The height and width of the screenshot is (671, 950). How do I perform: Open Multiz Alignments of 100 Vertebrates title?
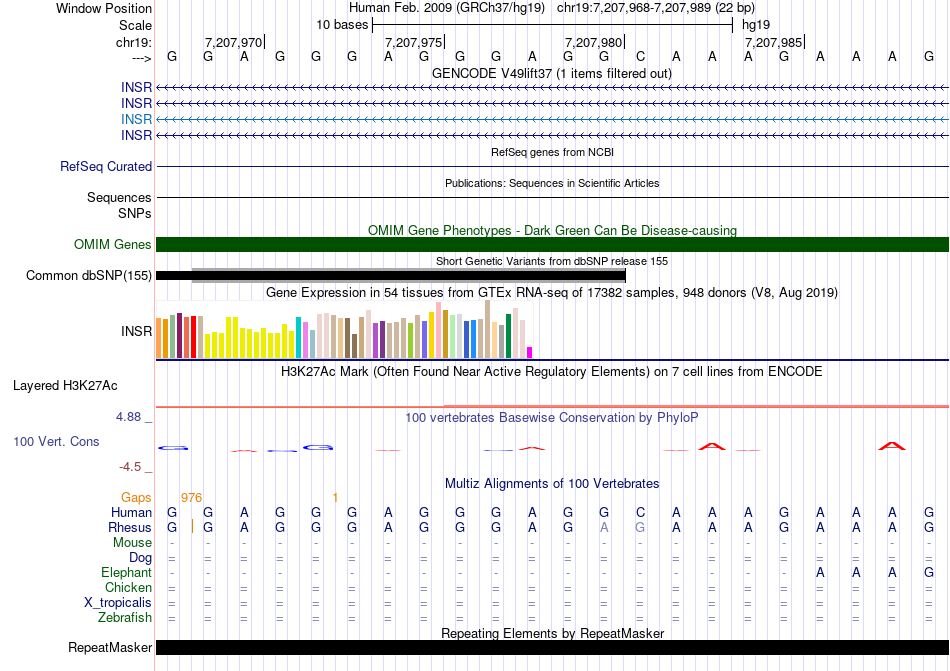click(x=551, y=483)
